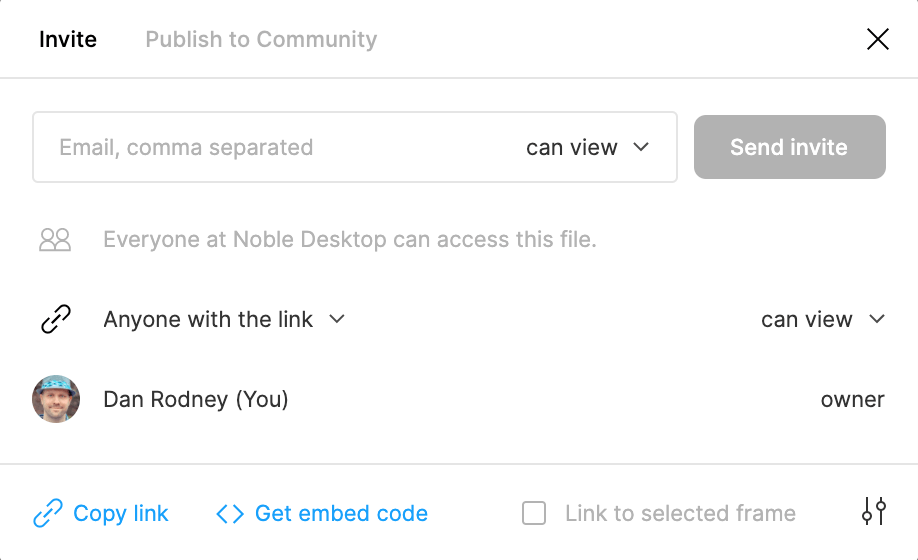Click Dan Rodney's profile avatar
Screen dimensions: 918x560
[x=56, y=400]
